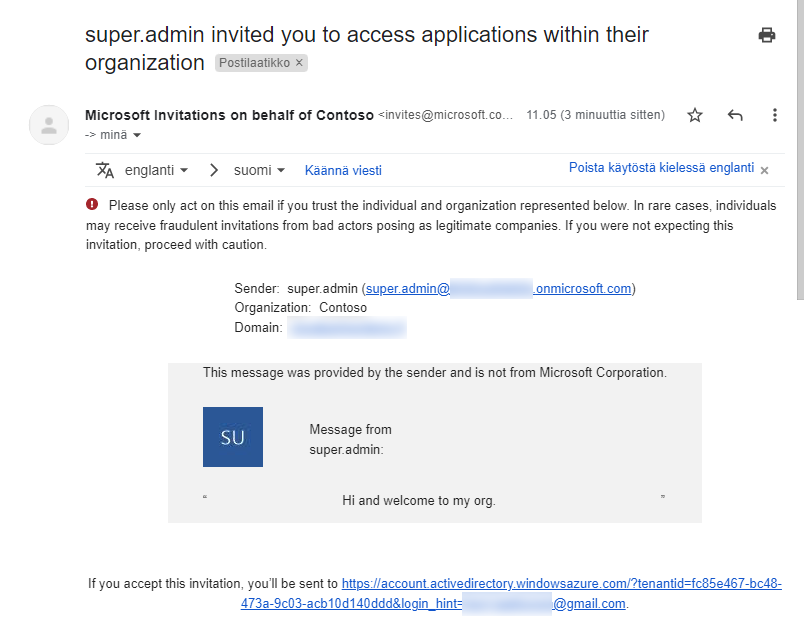This screenshot has height=639, width=804.
Task: Open the super.admin onmicrosoft.com email link
Action: click(498, 289)
